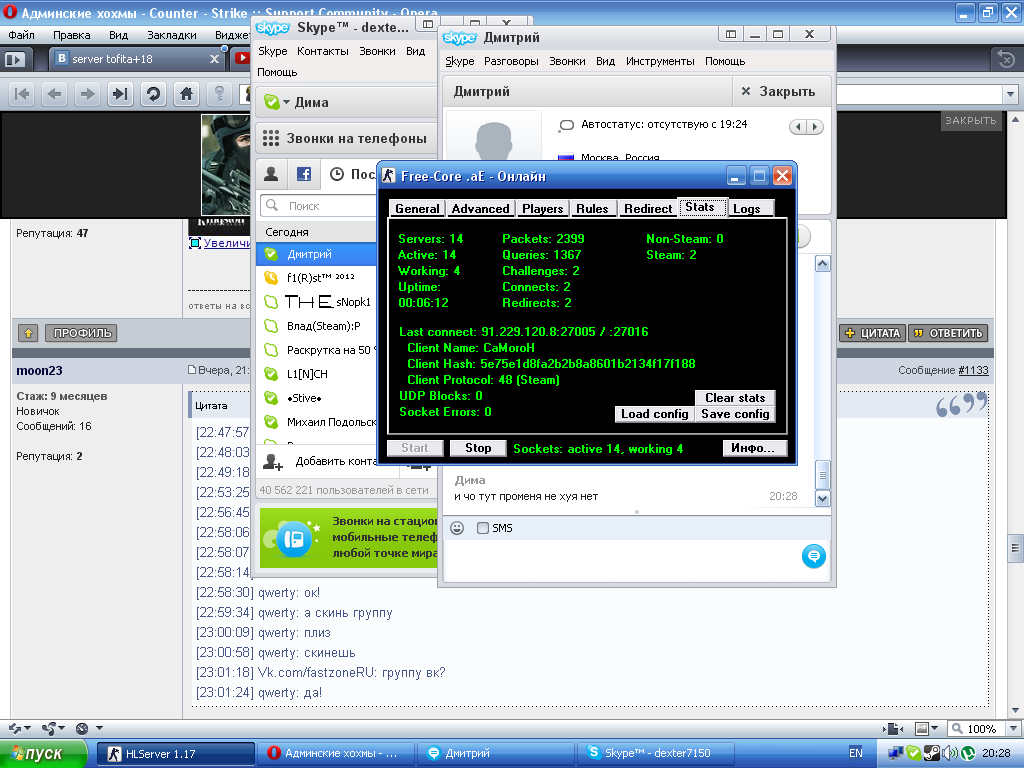This screenshot has height=768, width=1024.
Task: Open Opera Файл menu
Action: [x=22, y=35]
